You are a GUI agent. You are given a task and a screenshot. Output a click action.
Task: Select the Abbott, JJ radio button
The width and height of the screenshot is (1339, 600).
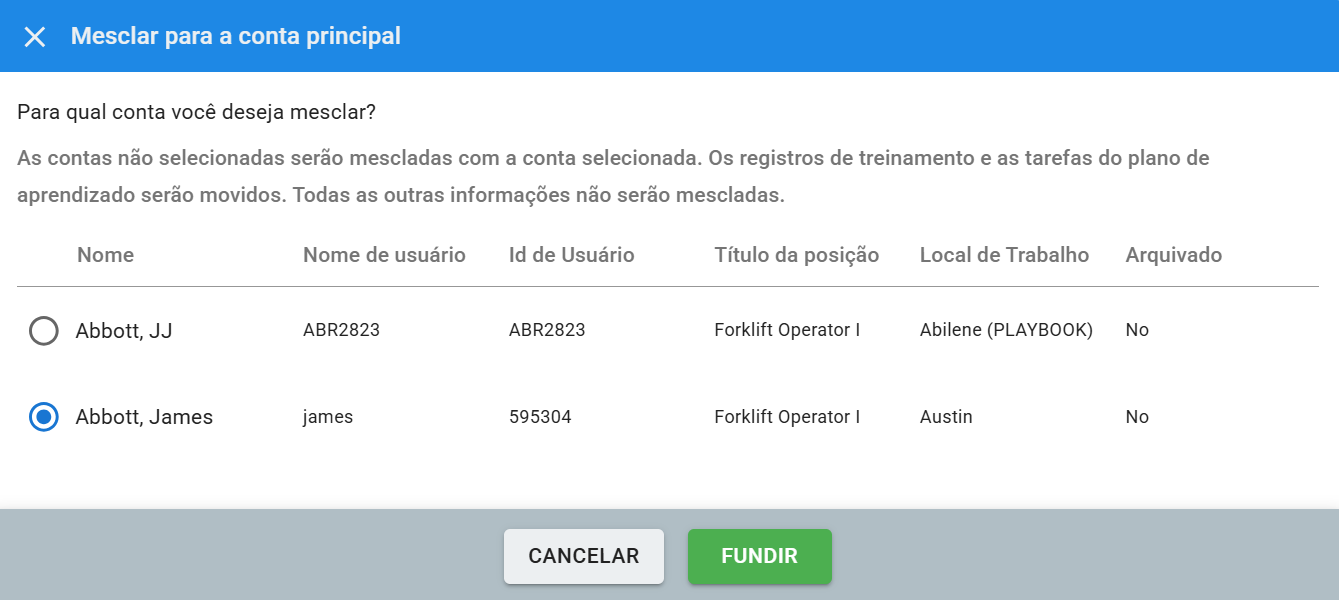[x=44, y=331]
